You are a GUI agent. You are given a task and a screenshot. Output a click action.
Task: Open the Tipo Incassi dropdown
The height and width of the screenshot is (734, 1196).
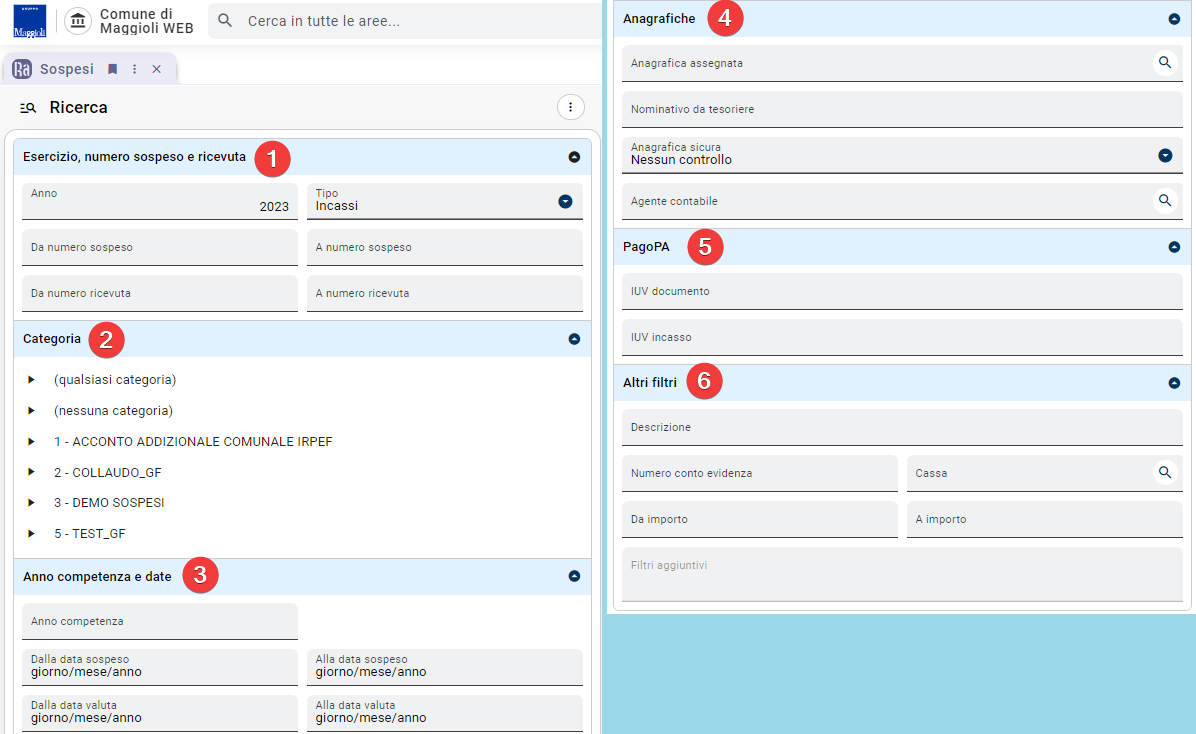tap(565, 201)
